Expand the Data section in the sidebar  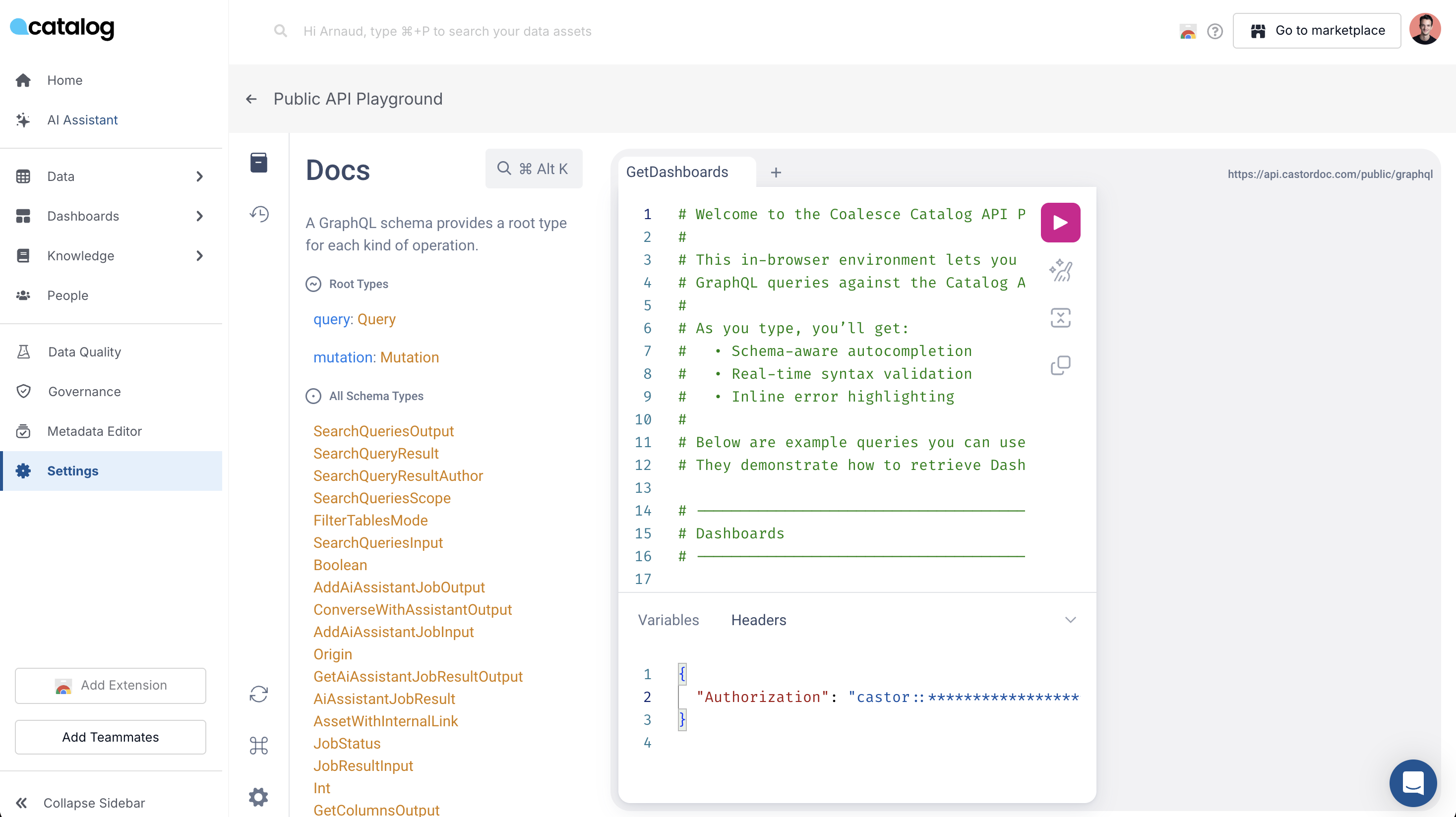click(199, 176)
